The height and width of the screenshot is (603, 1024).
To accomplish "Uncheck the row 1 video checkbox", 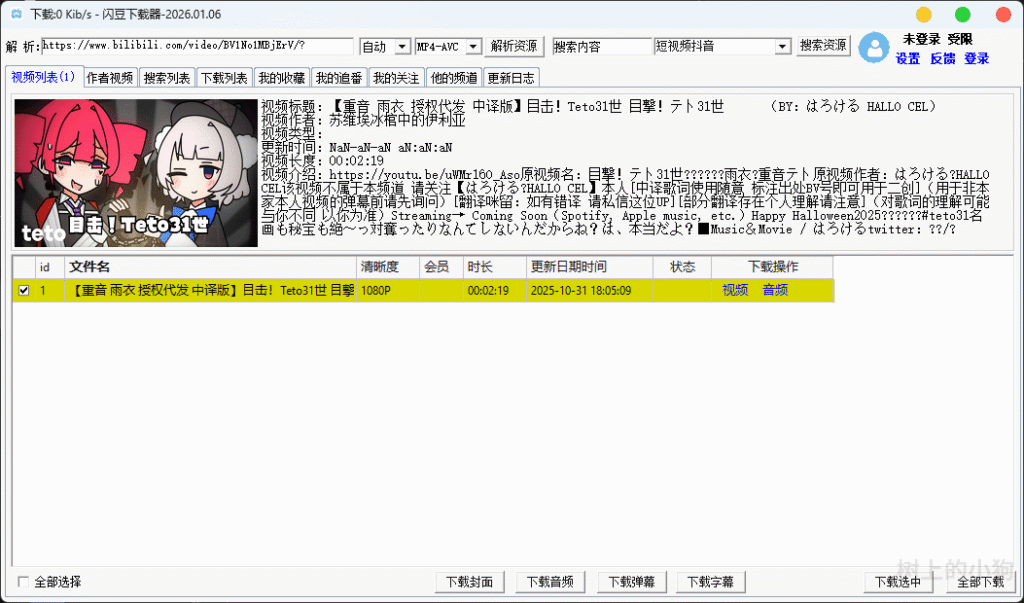I will tap(24, 291).
